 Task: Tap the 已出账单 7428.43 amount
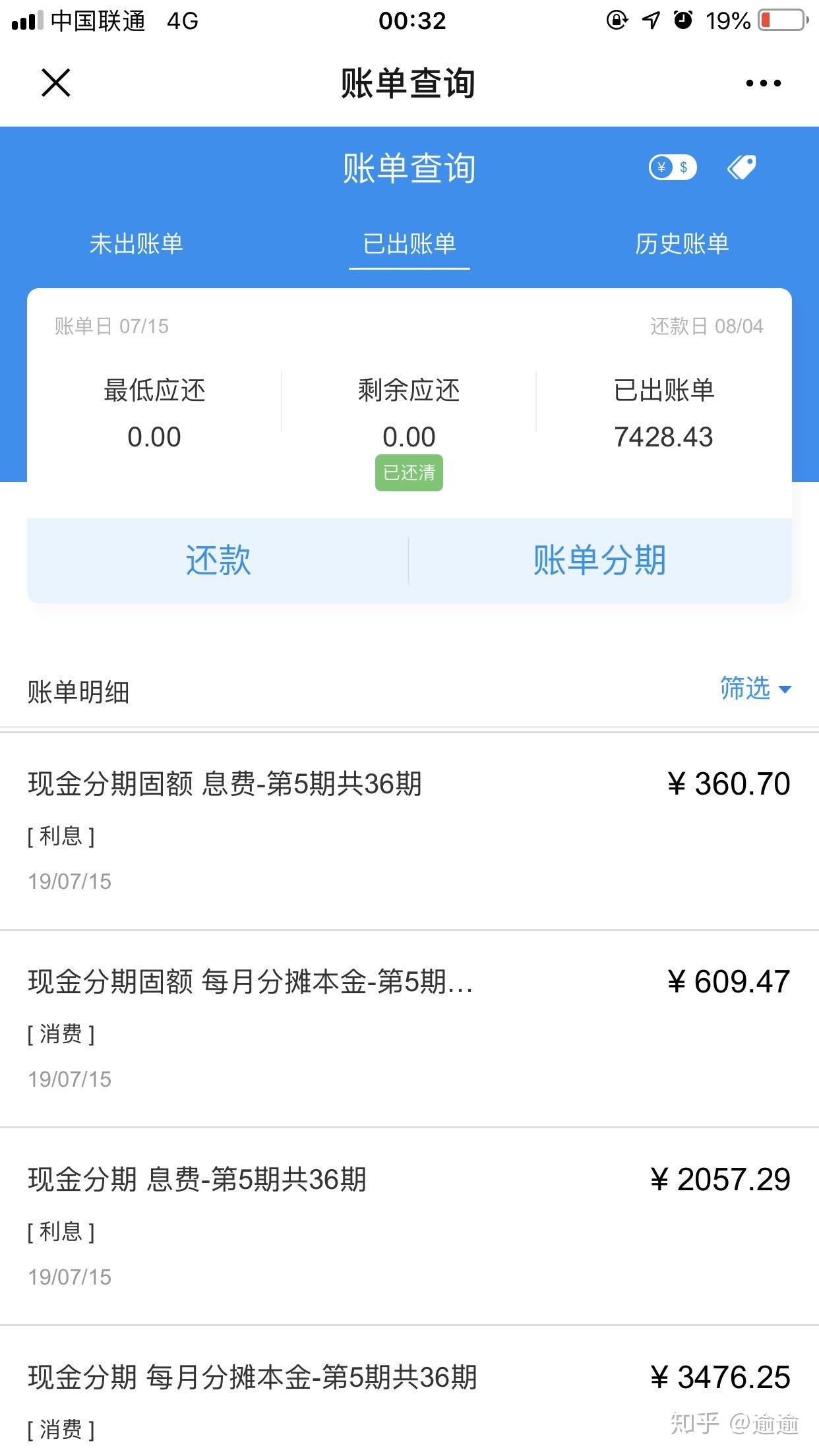(x=663, y=437)
